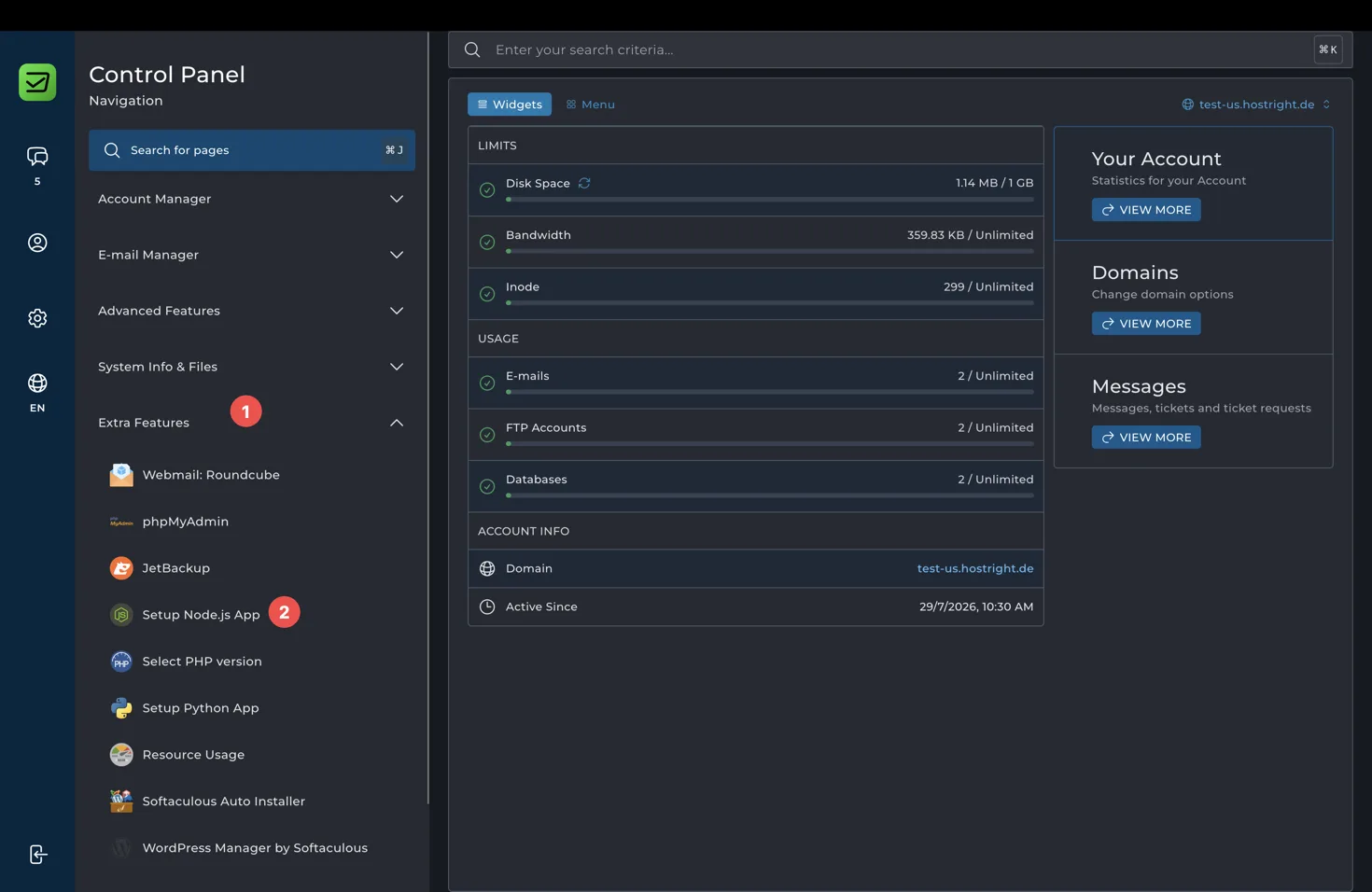Click the Resource Usage gauge icon
1372x892 pixels.
[121, 755]
